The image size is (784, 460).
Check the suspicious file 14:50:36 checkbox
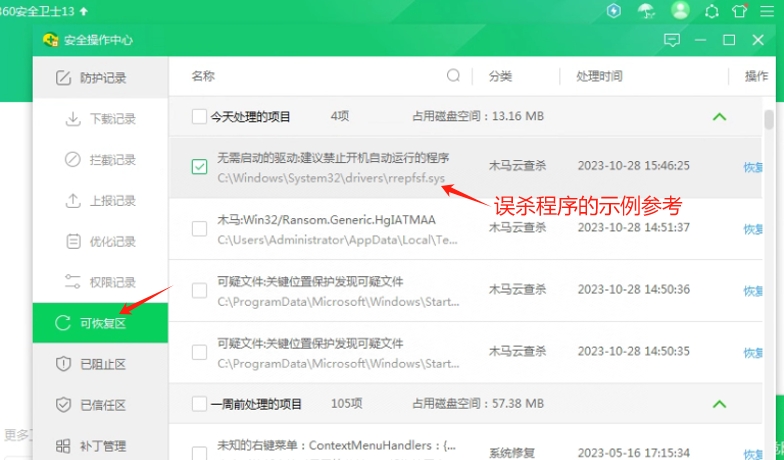click(x=199, y=290)
